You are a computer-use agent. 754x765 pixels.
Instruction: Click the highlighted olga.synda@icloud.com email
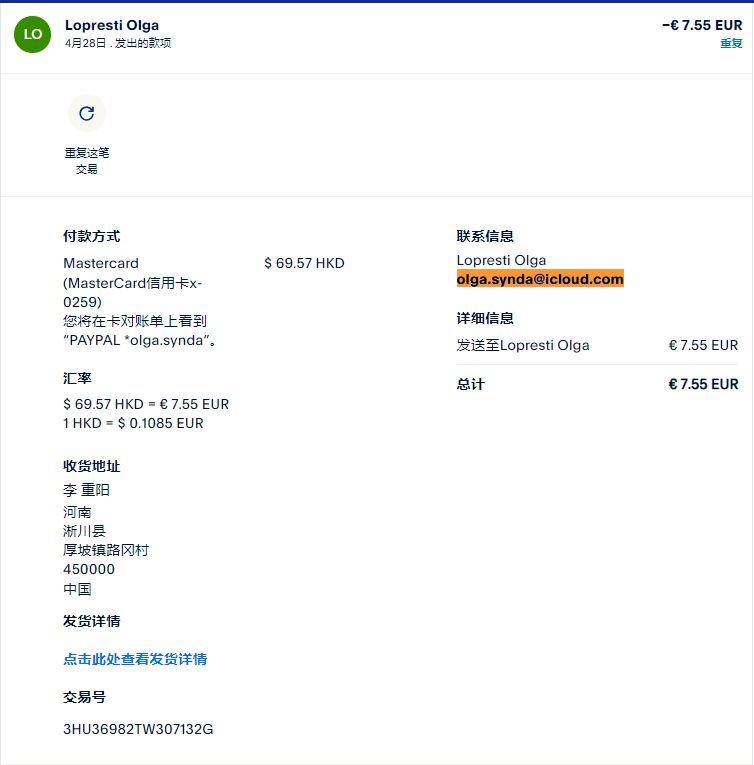coord(540,279)
